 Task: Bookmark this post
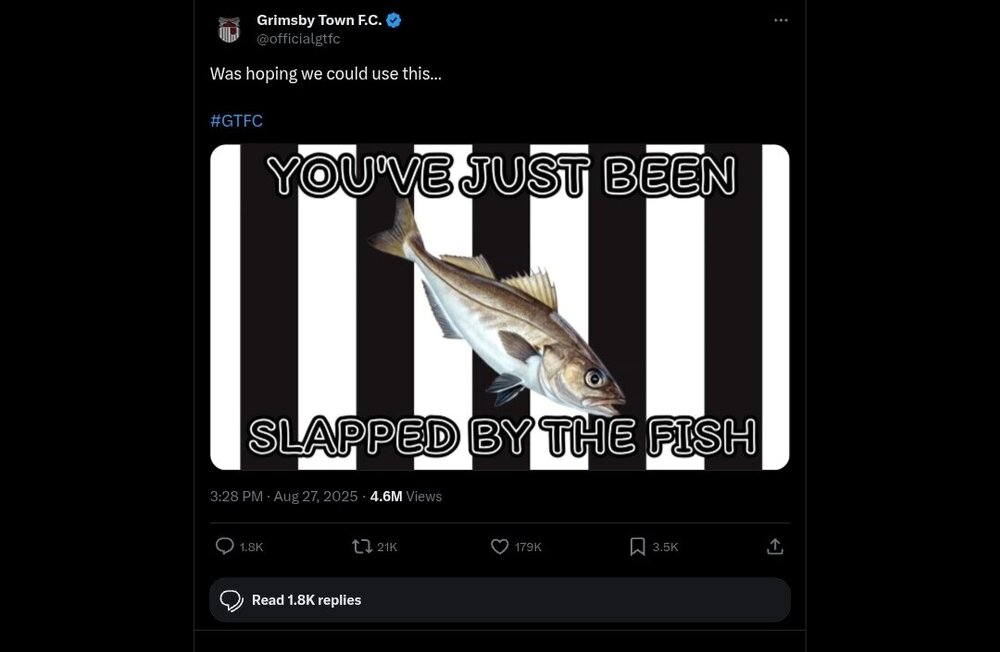click(x=637, y=546)
